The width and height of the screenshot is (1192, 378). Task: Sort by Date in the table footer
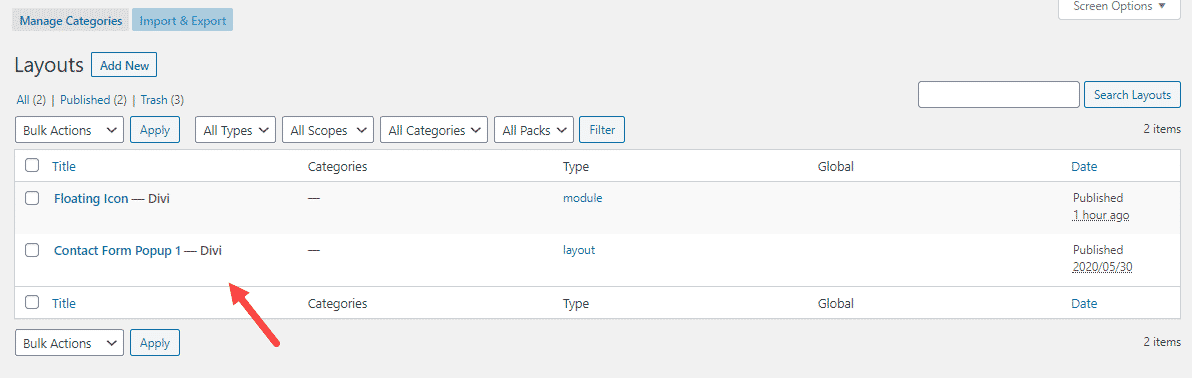pyautogui.click(x=1084, y=303)
